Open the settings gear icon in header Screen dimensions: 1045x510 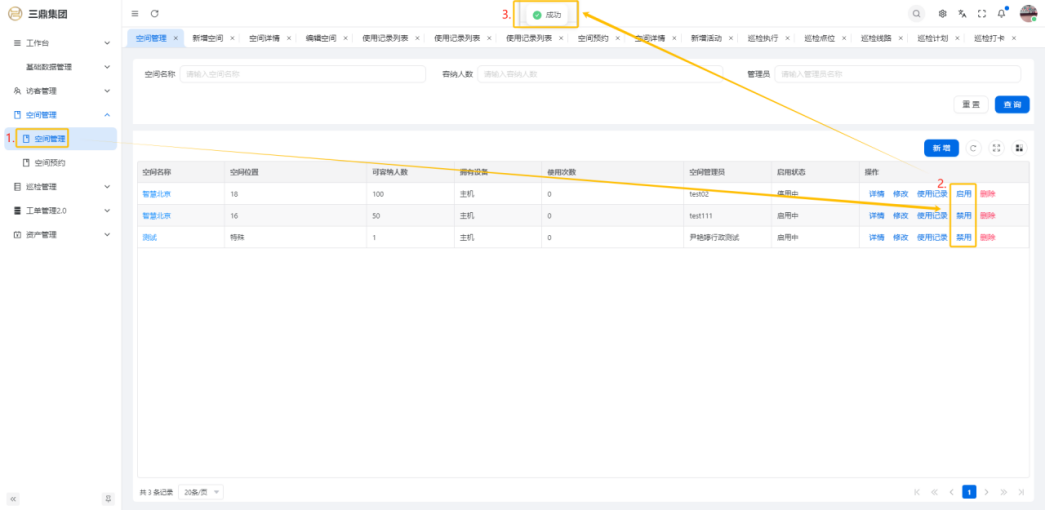coord(942,14)
